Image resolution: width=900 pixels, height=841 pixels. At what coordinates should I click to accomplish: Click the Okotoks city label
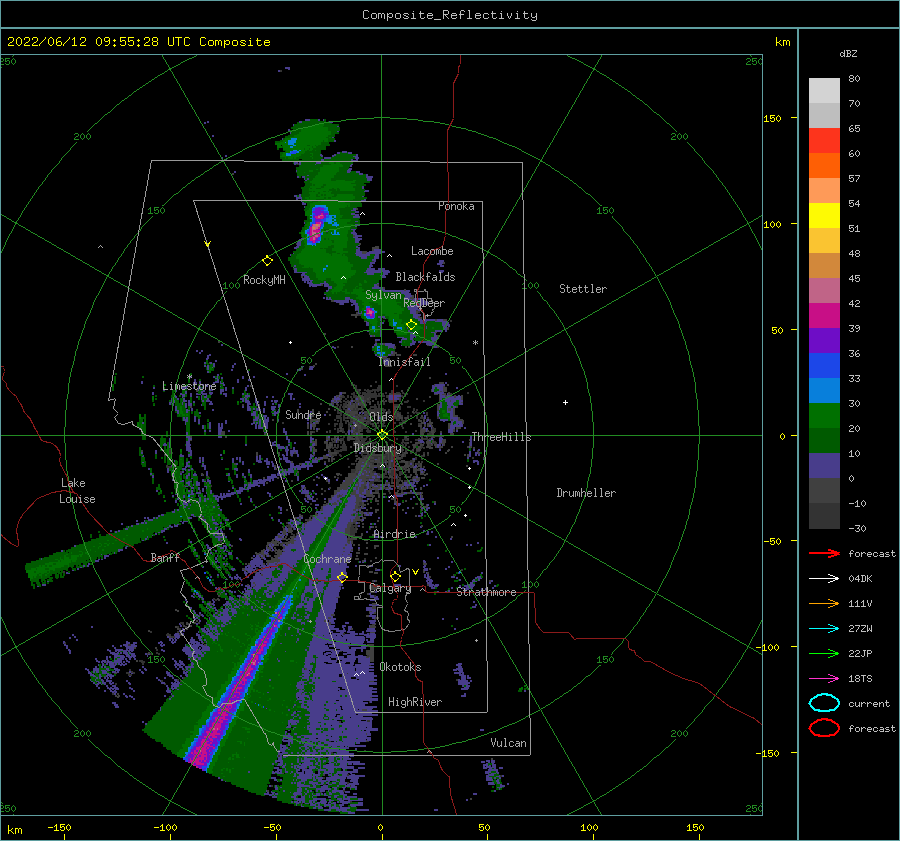[400, 667]
